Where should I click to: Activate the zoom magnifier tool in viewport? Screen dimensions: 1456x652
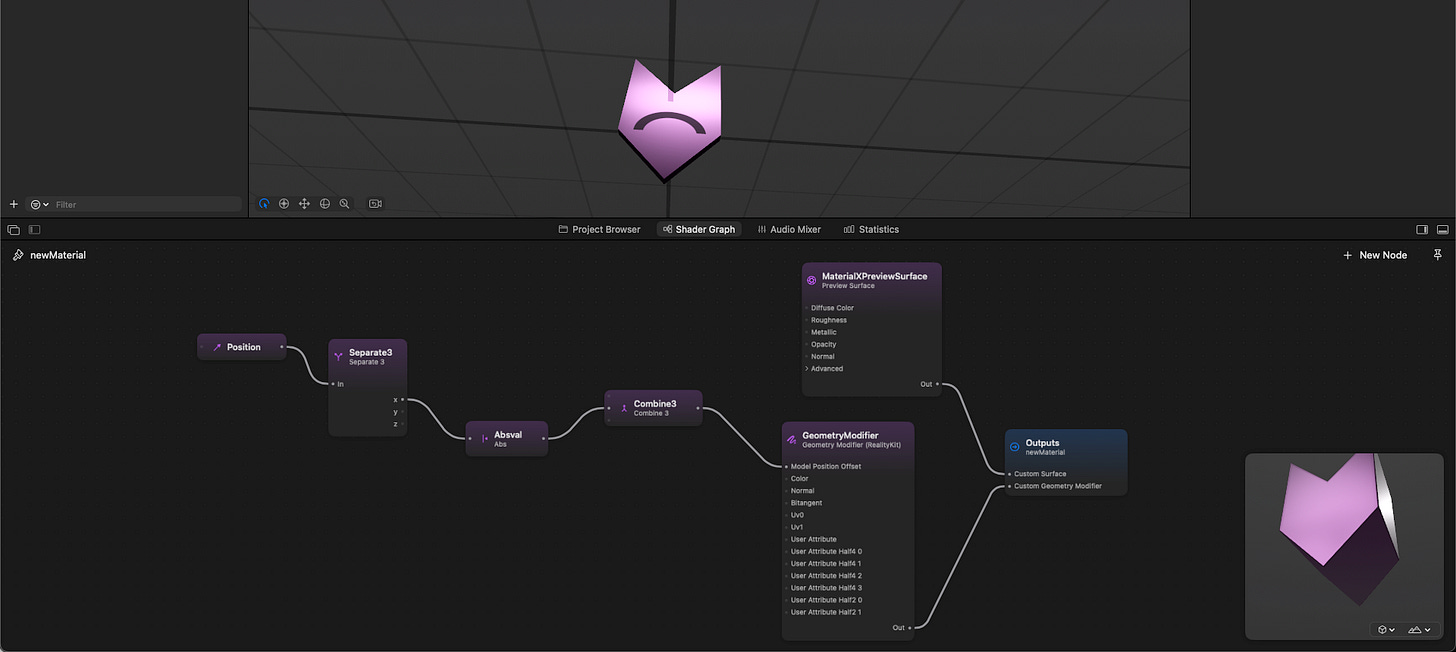click(345, 203)
